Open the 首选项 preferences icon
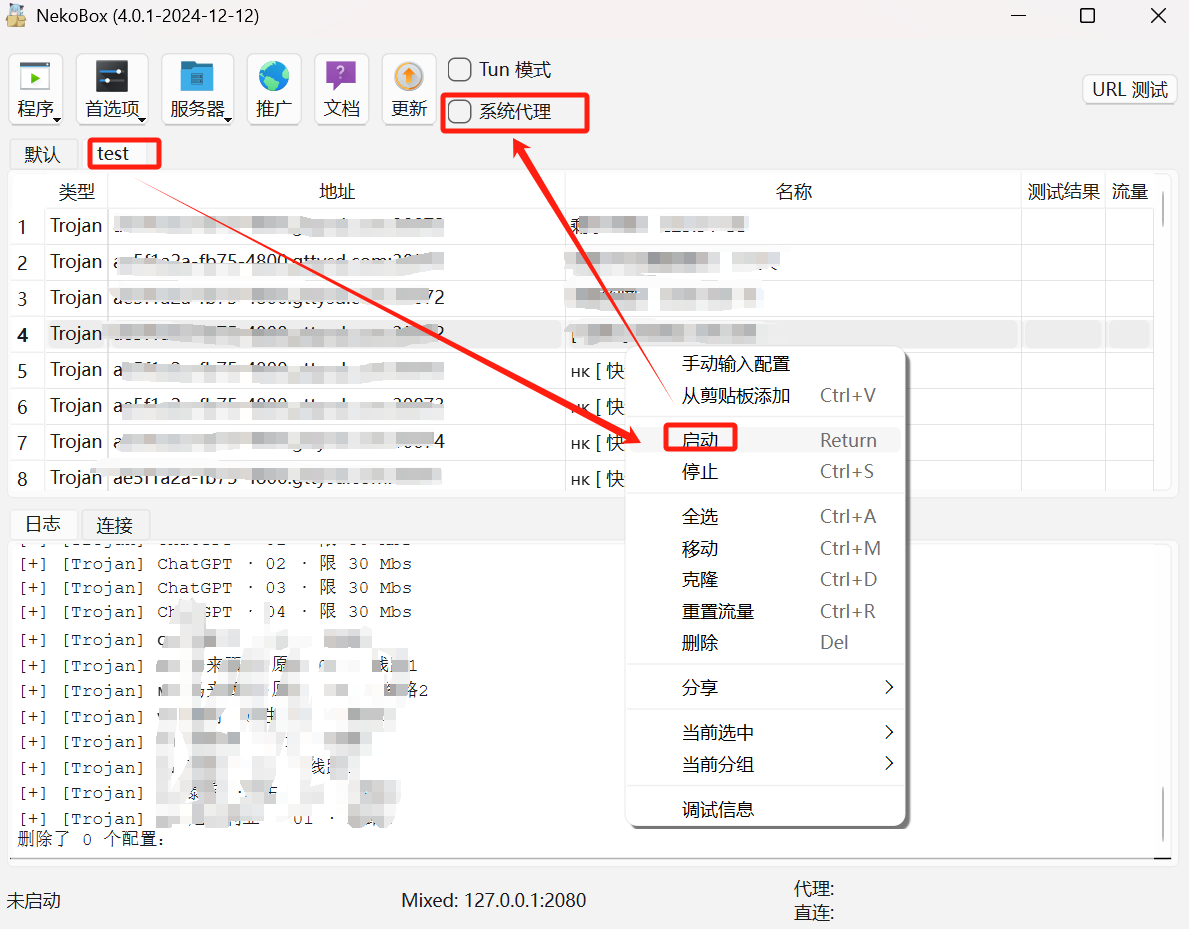 [x=112, y=89]
